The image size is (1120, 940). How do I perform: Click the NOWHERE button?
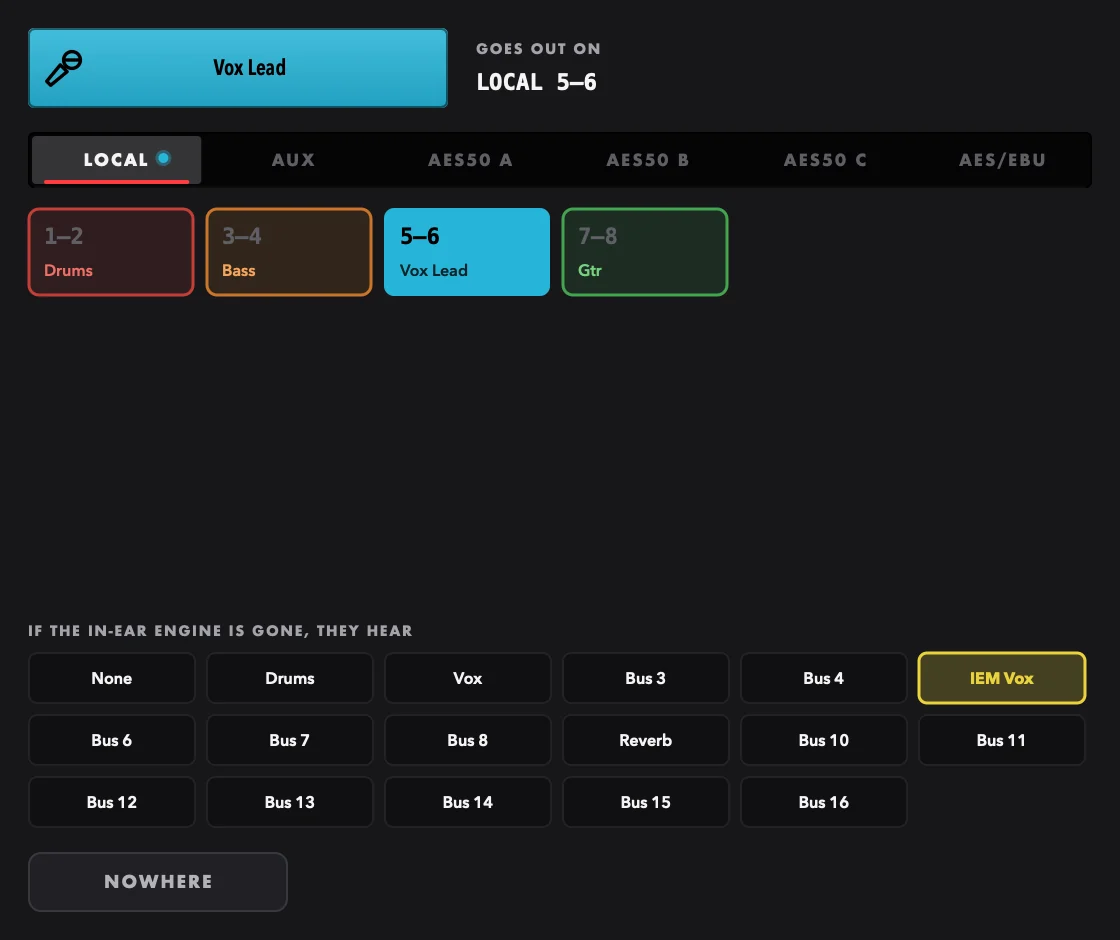pos(158,881)
